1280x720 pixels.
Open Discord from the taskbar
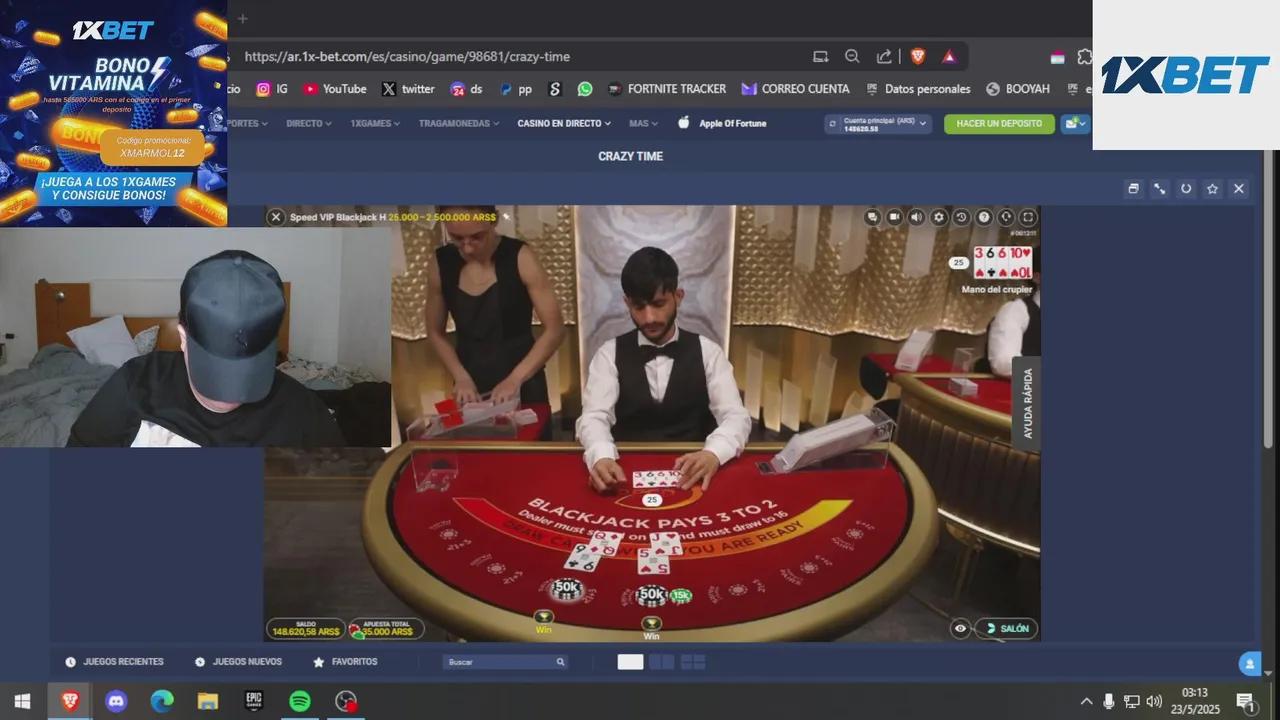coord(117,701)
